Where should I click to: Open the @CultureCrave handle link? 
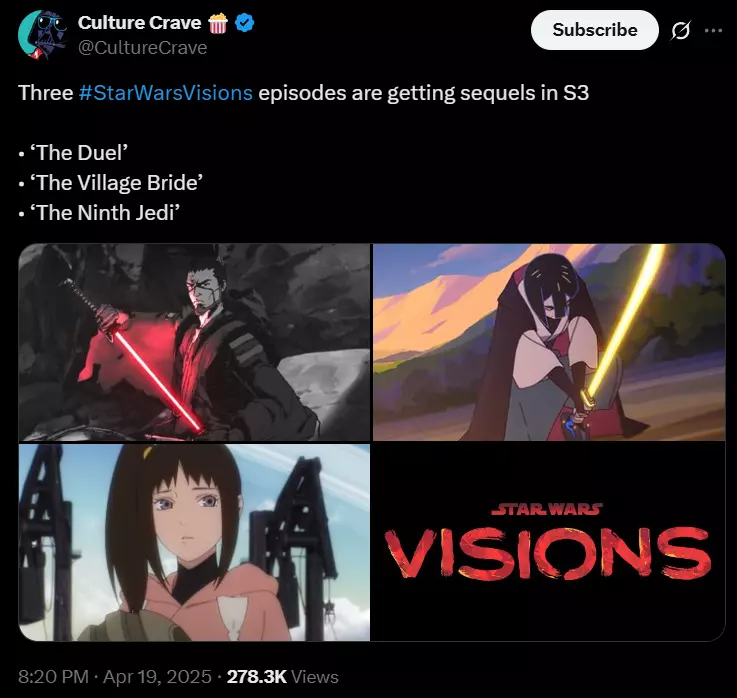[142, 48]
